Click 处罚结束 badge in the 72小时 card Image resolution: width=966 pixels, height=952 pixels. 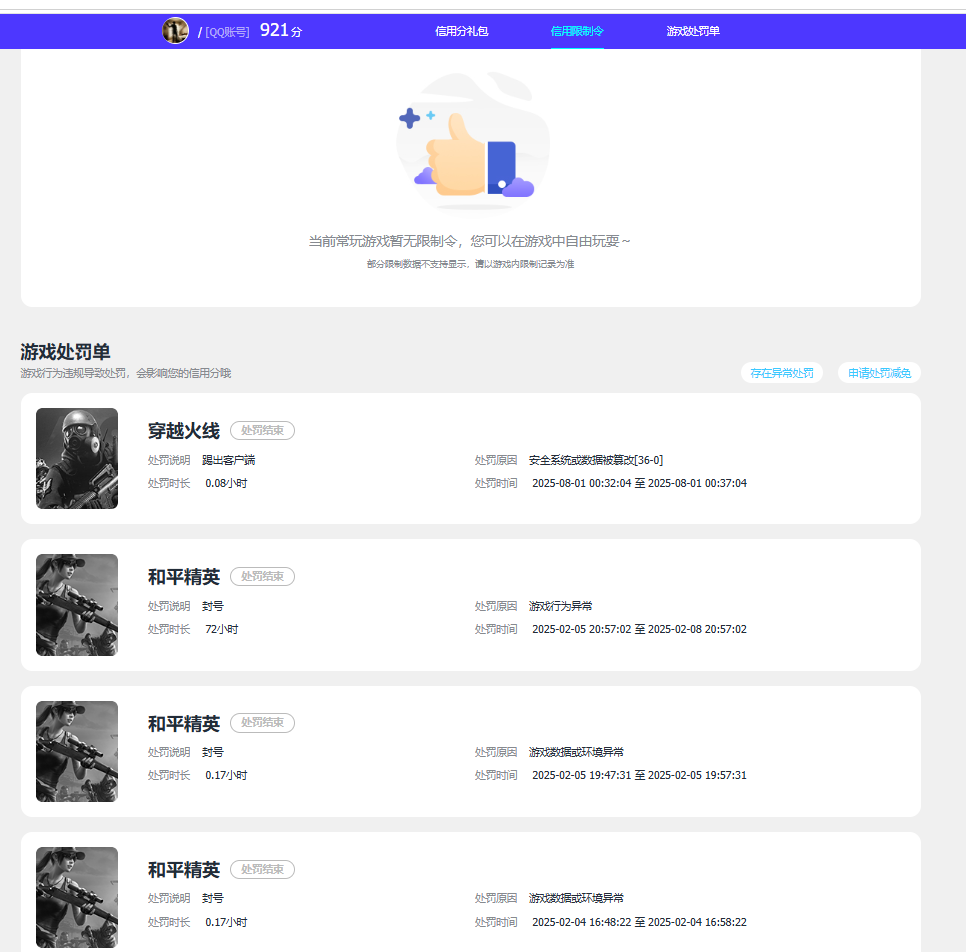tap(262, 576)
